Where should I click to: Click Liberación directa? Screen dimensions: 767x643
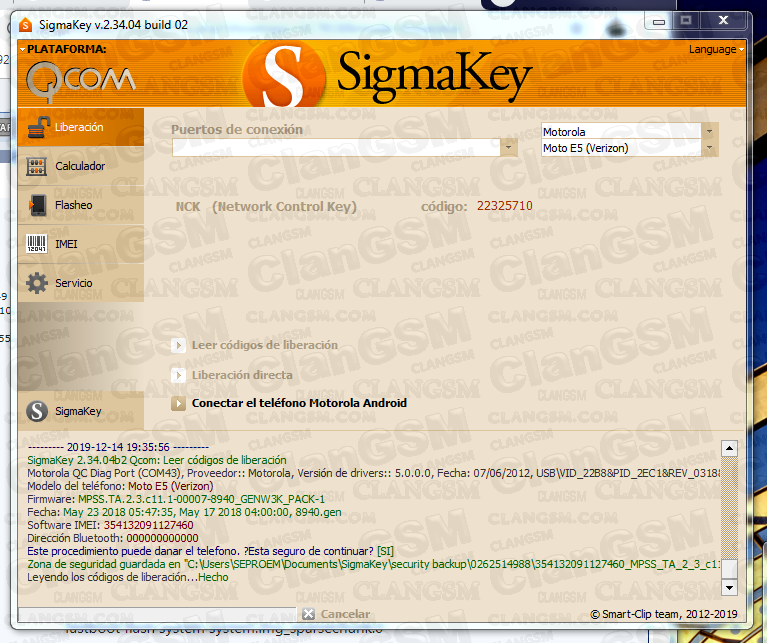242,375
